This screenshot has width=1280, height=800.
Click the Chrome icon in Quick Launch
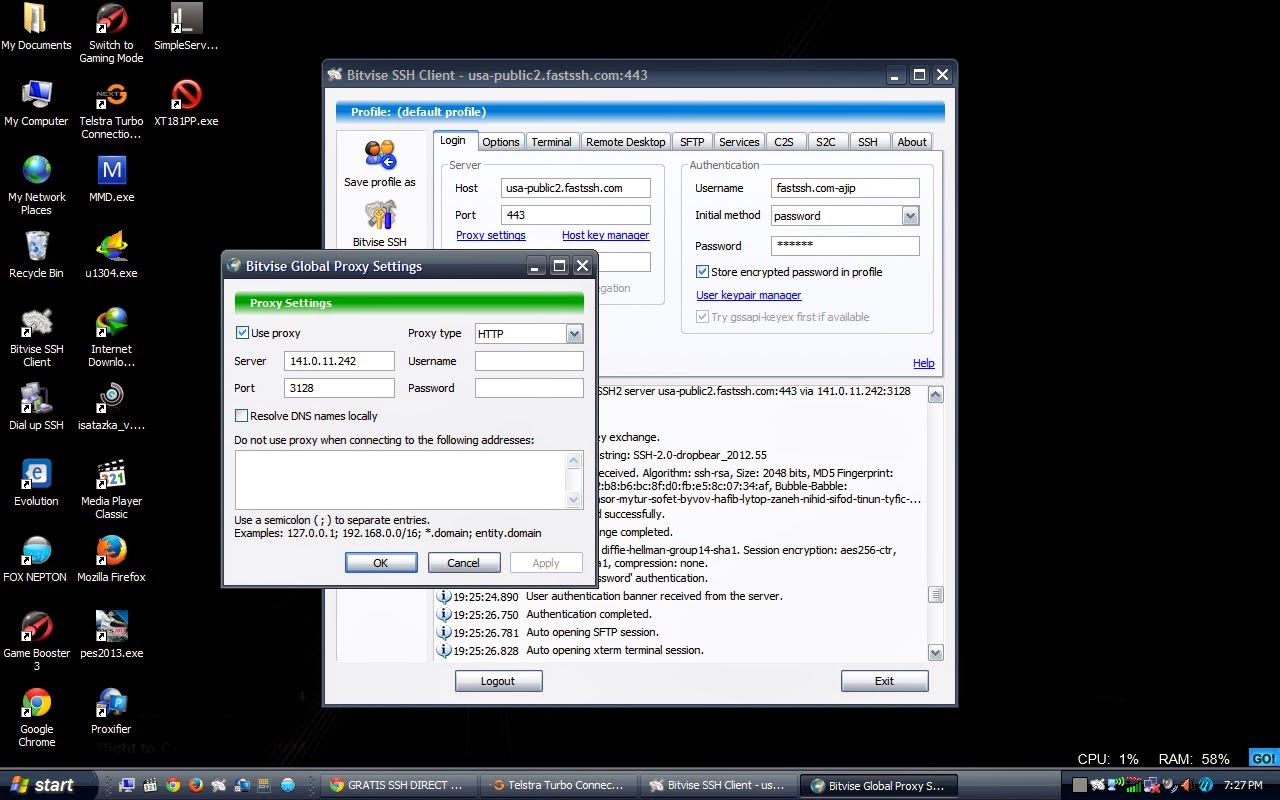pyautogui.click(x=173, y=785)
